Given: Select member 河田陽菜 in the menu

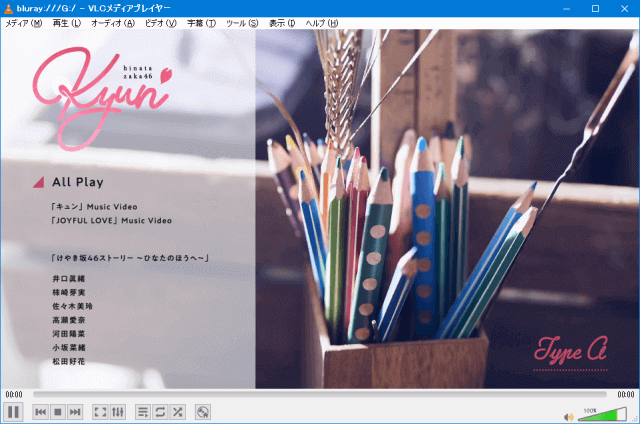Looking at the screenshot, I should (x=69, y=334).
